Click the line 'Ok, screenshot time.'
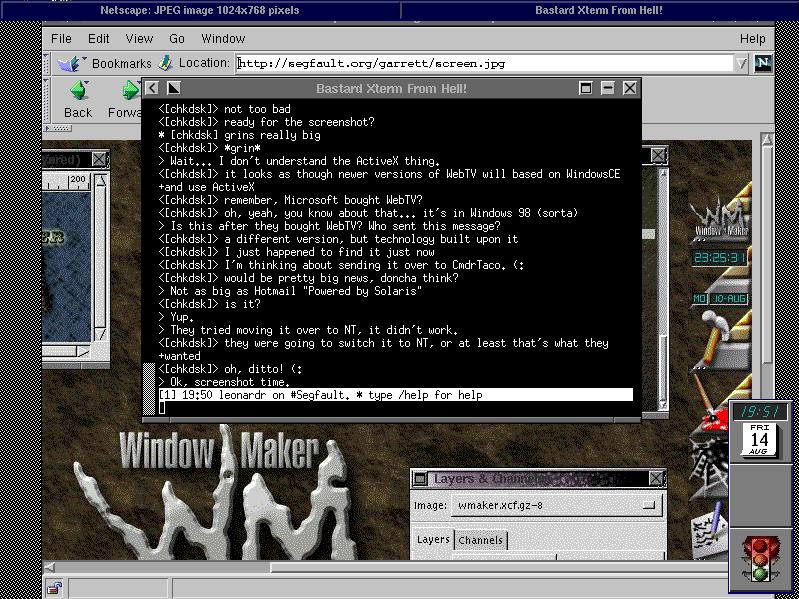Image resolution: width=799 pixels, height=599 pixels. click(x=224, y=382)
